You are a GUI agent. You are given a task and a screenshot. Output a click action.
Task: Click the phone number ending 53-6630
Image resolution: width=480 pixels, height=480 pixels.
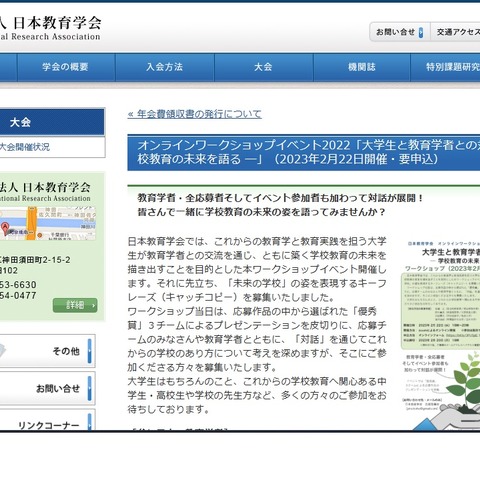pos(18,285)
